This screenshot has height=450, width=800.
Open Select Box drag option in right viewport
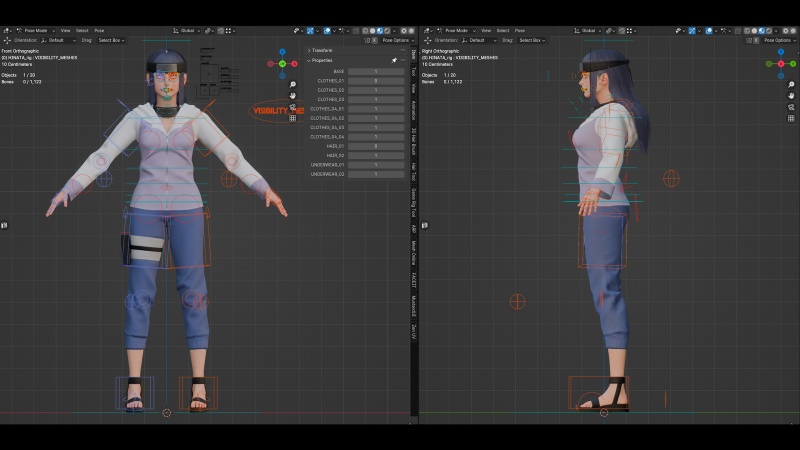click(531, 40)
